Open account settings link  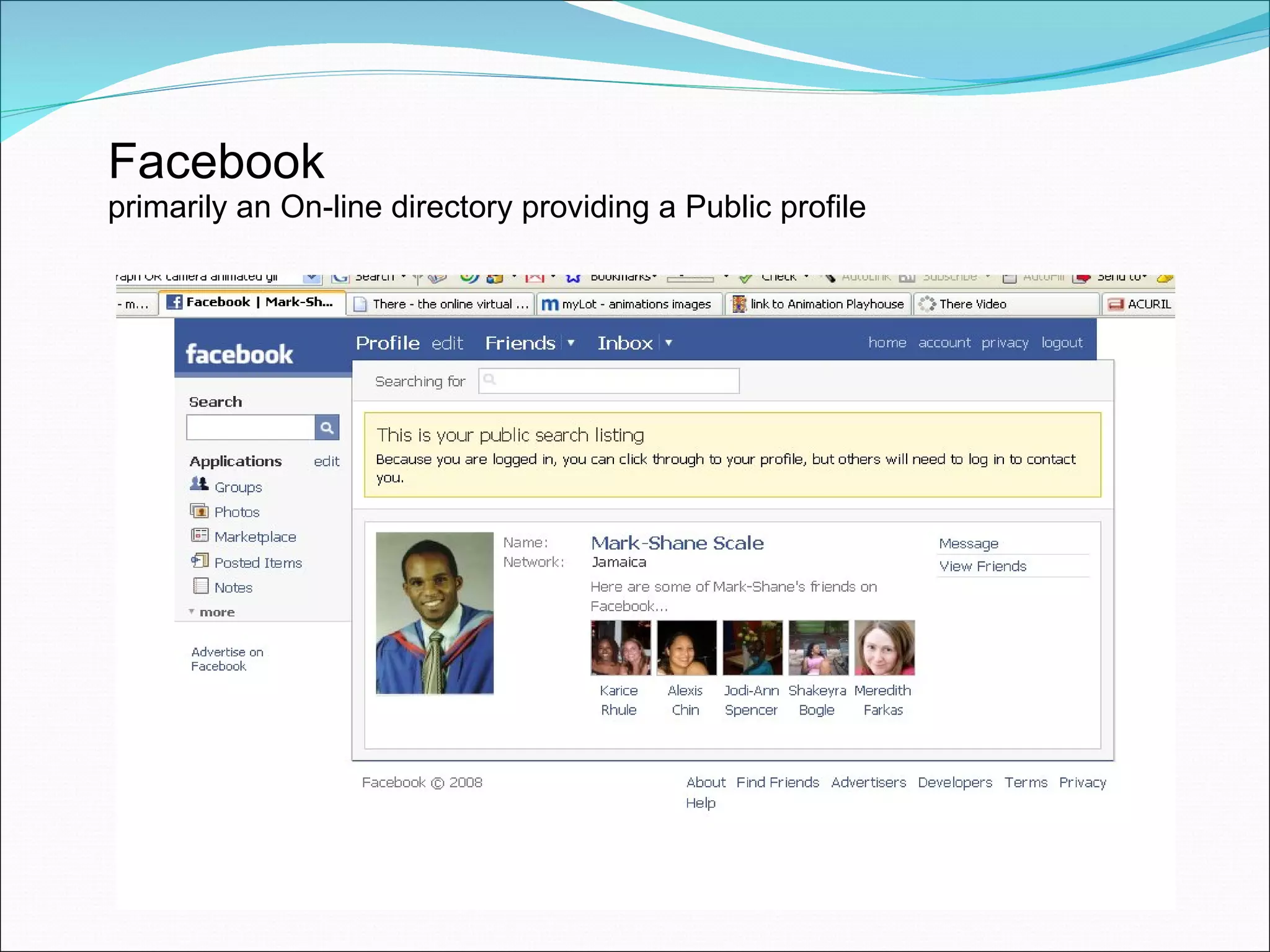944,343
